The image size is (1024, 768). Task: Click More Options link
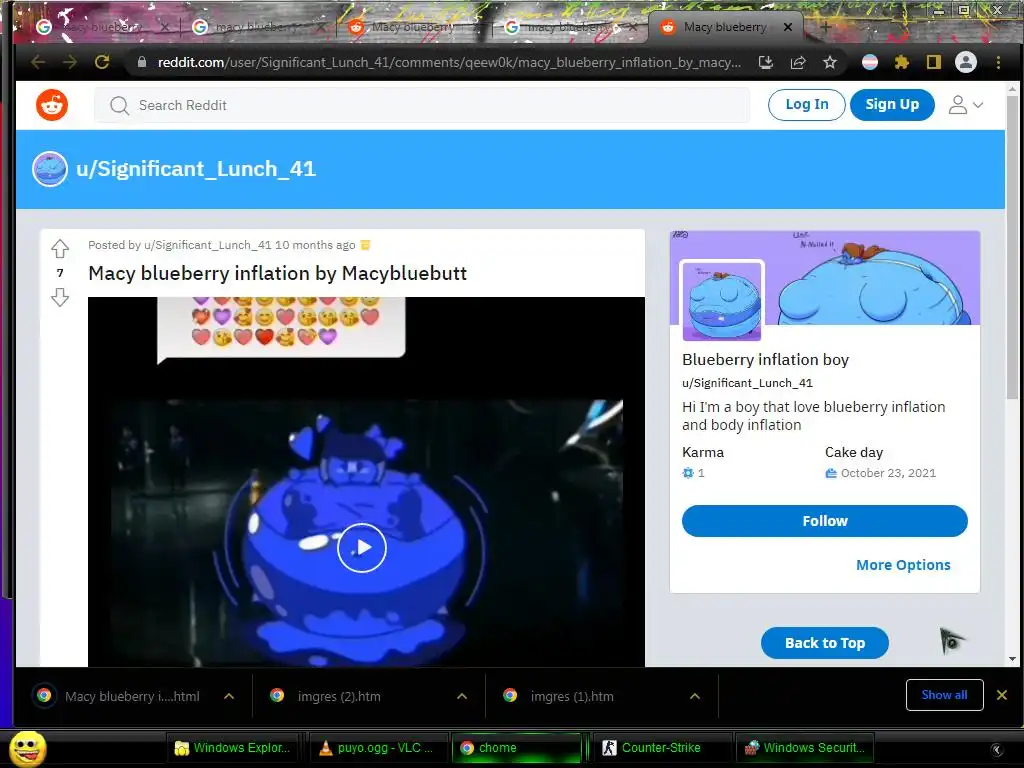(x=903, y=565)
